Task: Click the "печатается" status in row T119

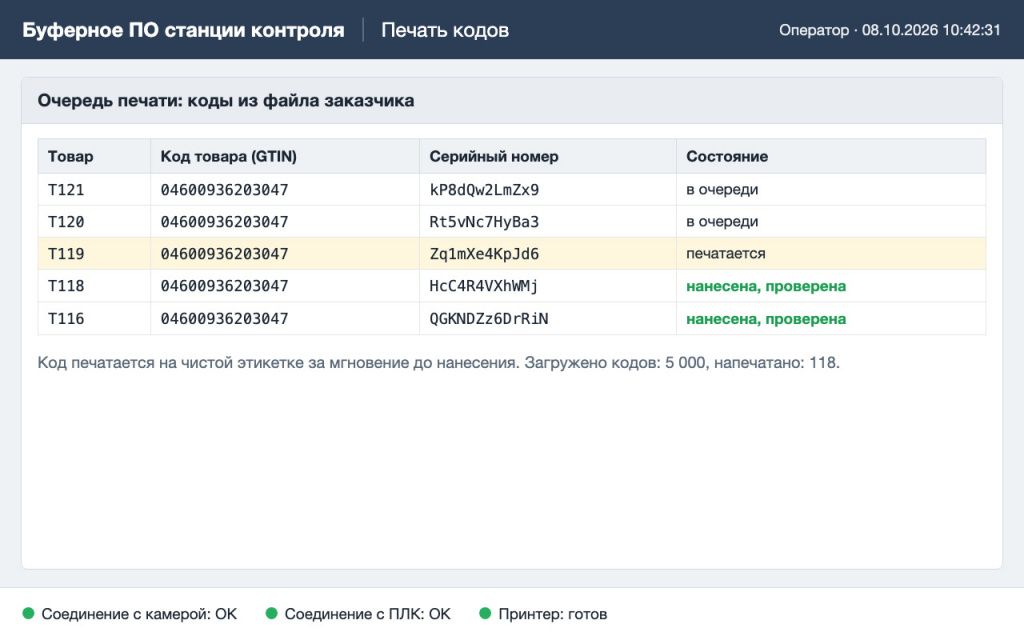Action: pos(726,253)
